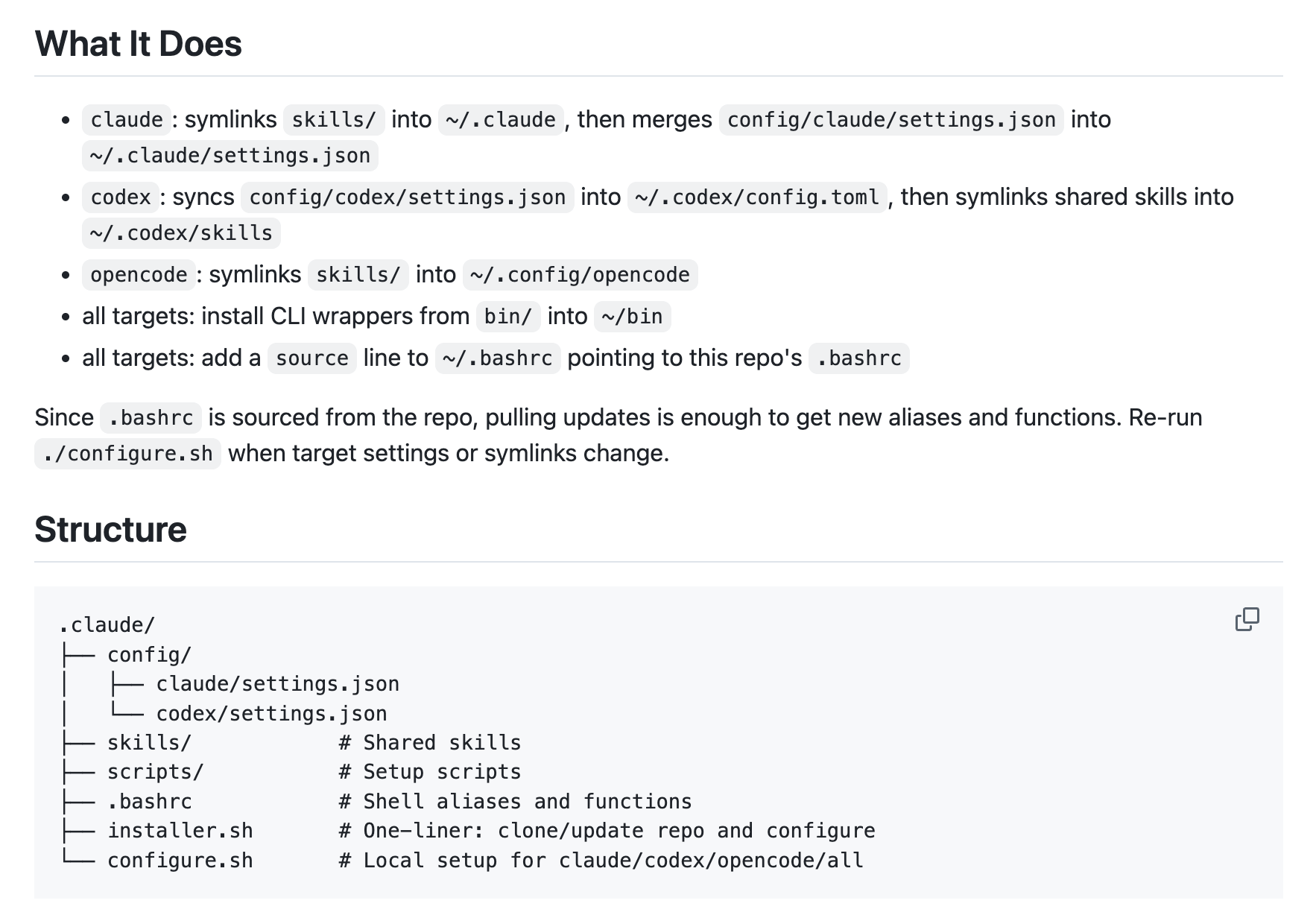Click 'installer.sh' in the structure tree
Viewport: 1316px width, 918px height.
[x=180, y=831]
